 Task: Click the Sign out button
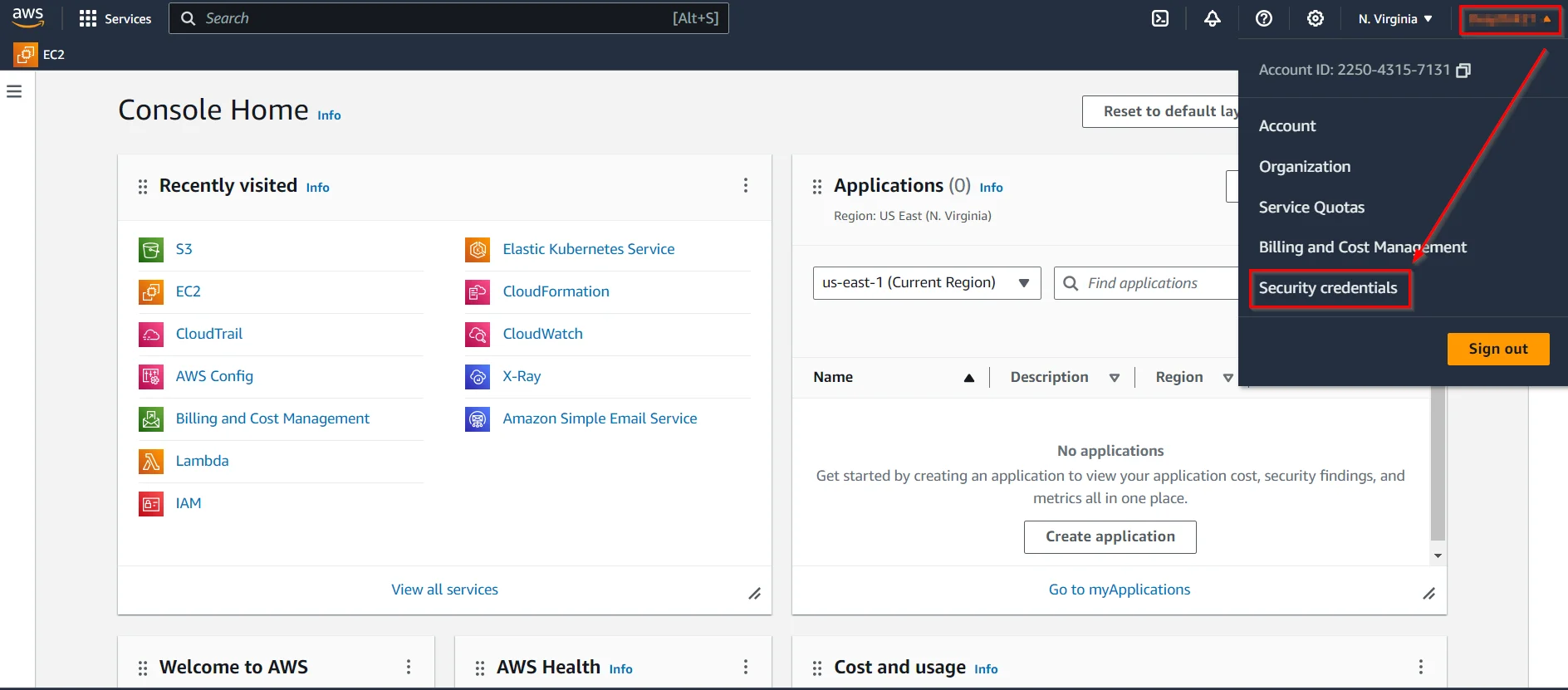1497,349
